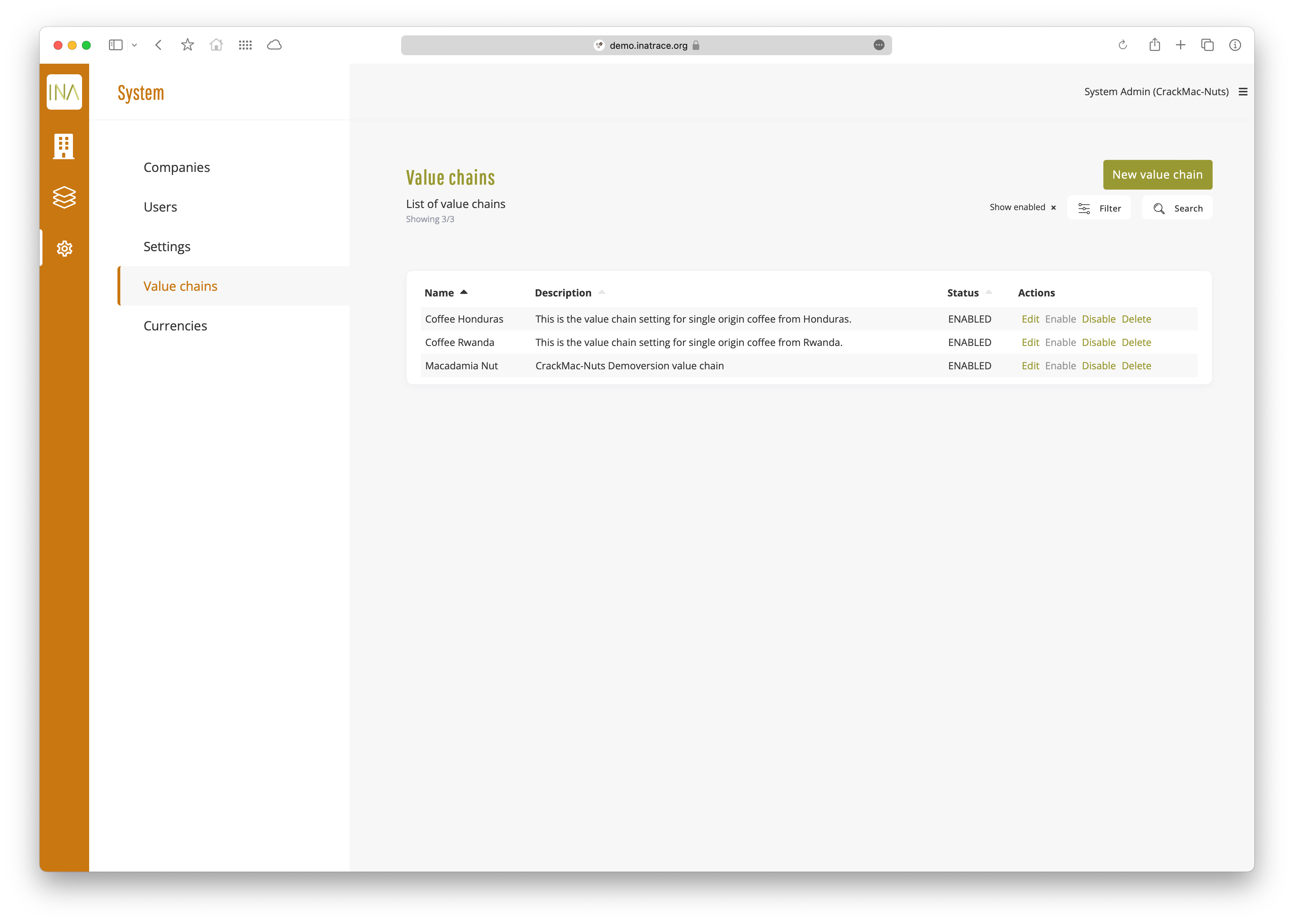Viewport: 1294px width, 924px height.
Task: Click the CrackMac-Nuts Demoversion description
Action: click(x=629, y=366)
